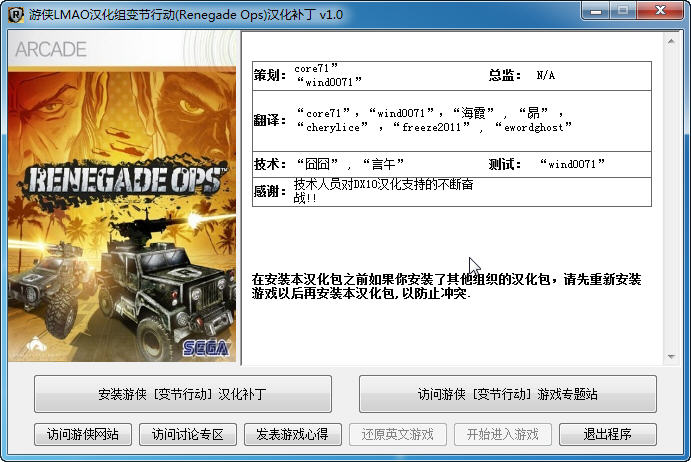This screenshot has width=691, height=462.
Task: Click translator name "cherylice"
Action: pos(333,127)
